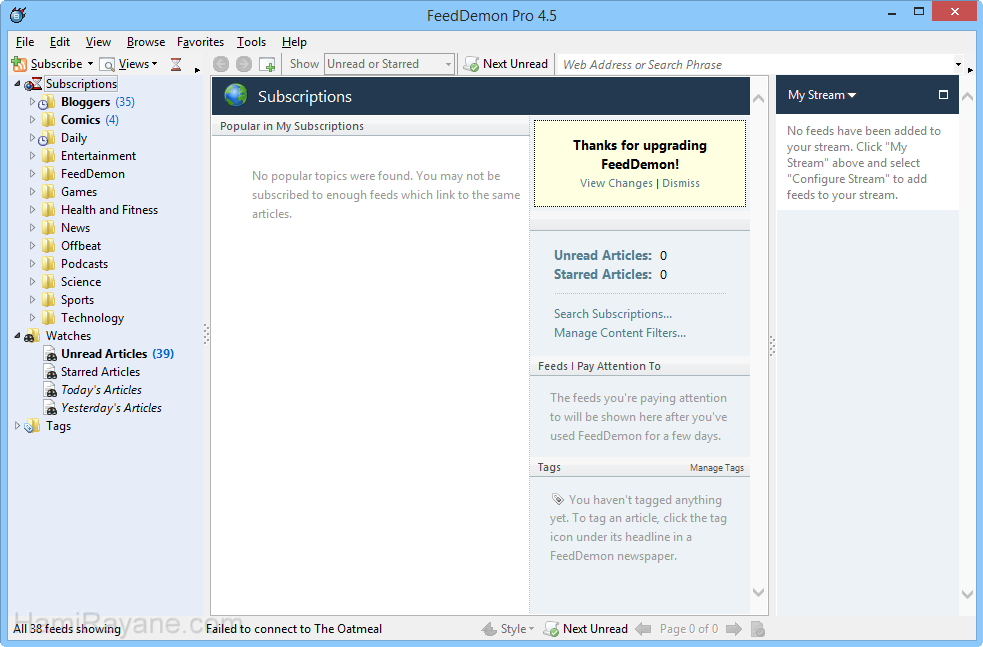Click the Starred Articles watch icon

51,372
